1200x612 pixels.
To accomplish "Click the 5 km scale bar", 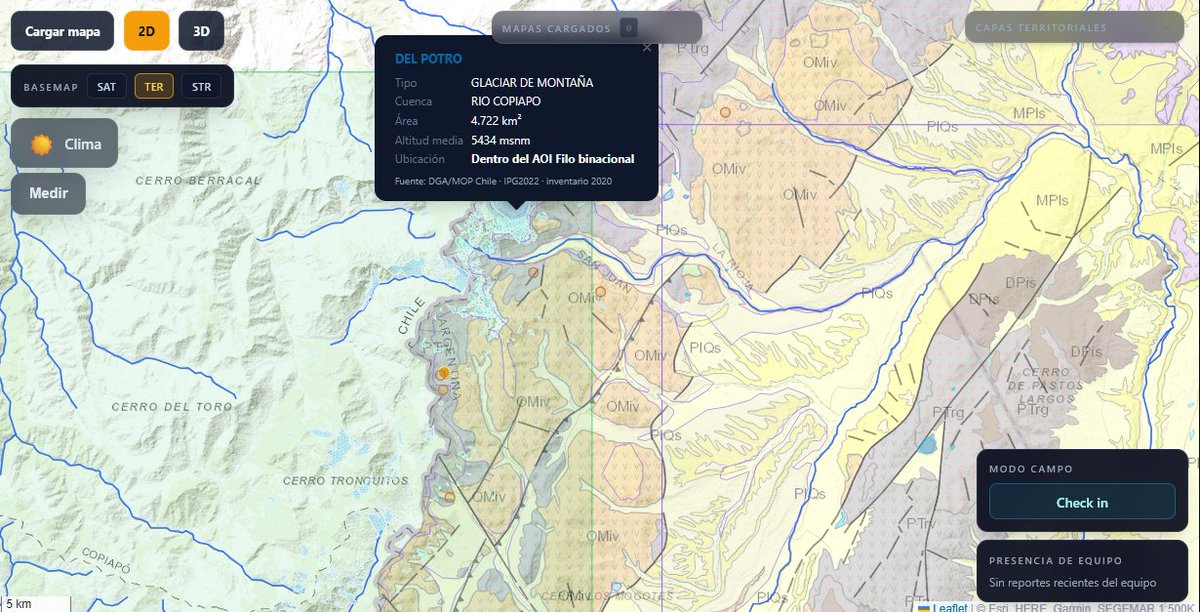I will click(34, 604).
